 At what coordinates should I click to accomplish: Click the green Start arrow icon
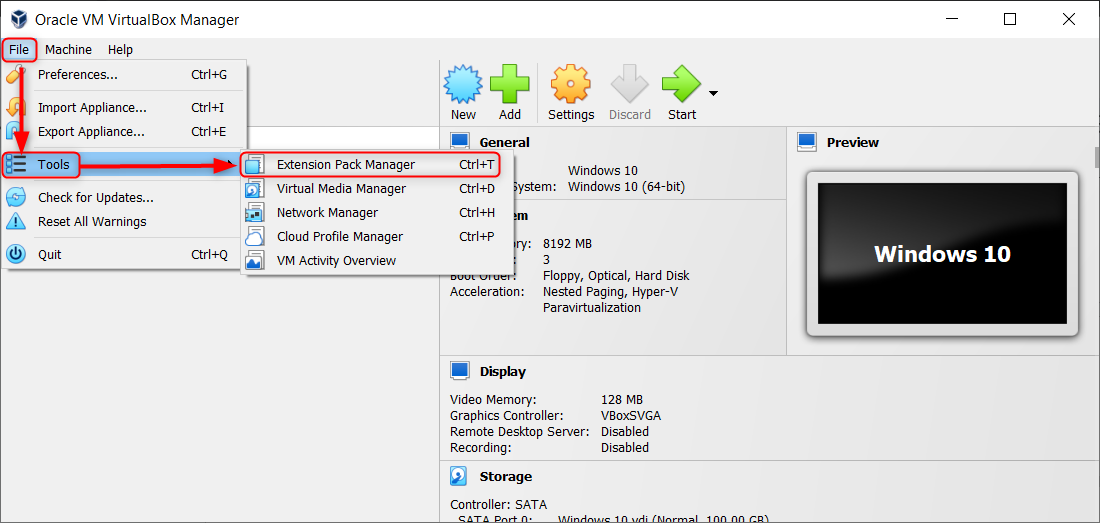[681, 84]
